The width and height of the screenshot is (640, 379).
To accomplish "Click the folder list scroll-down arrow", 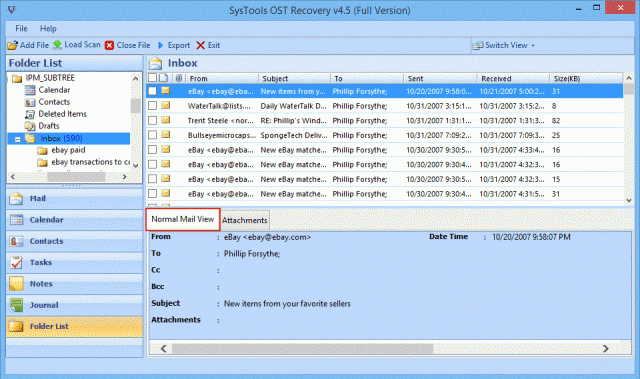I will click(x=136, y=165).
